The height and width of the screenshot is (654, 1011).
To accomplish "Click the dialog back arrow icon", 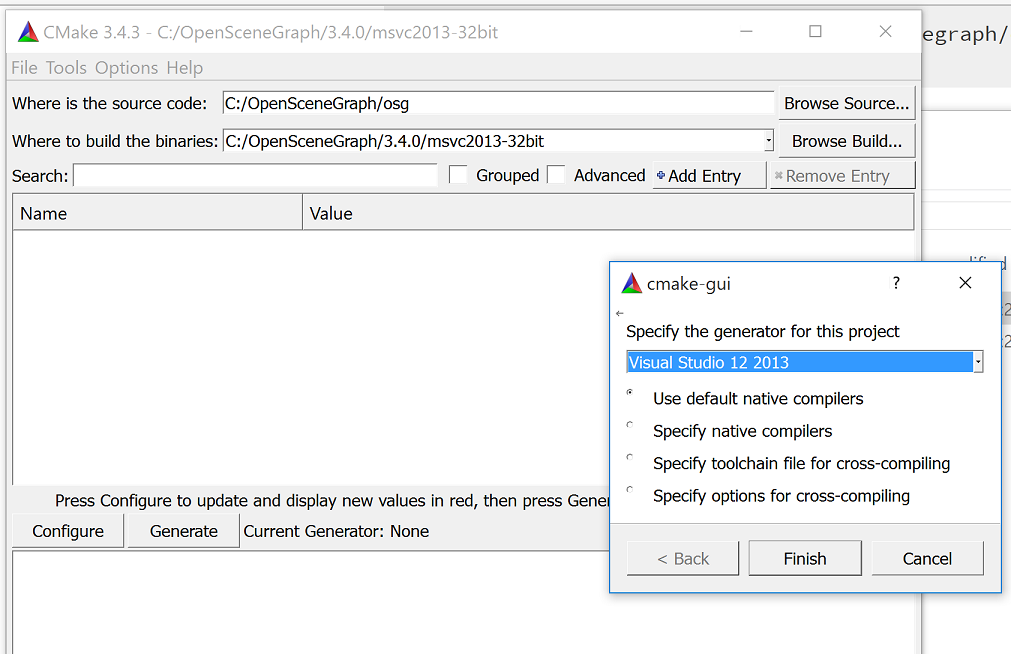I will click(x=620, y=313).
